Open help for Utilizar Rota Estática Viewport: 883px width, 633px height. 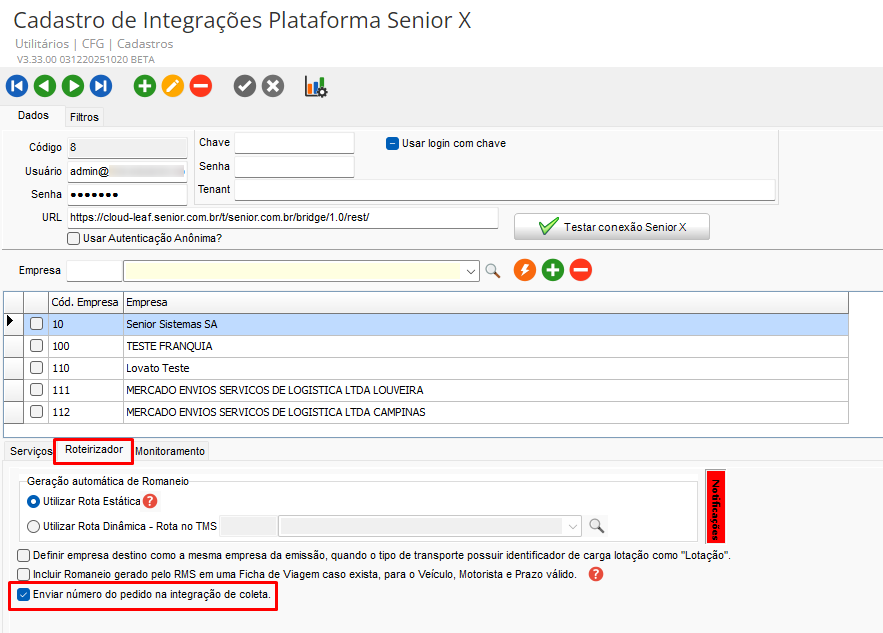click(x=150, y=501)
